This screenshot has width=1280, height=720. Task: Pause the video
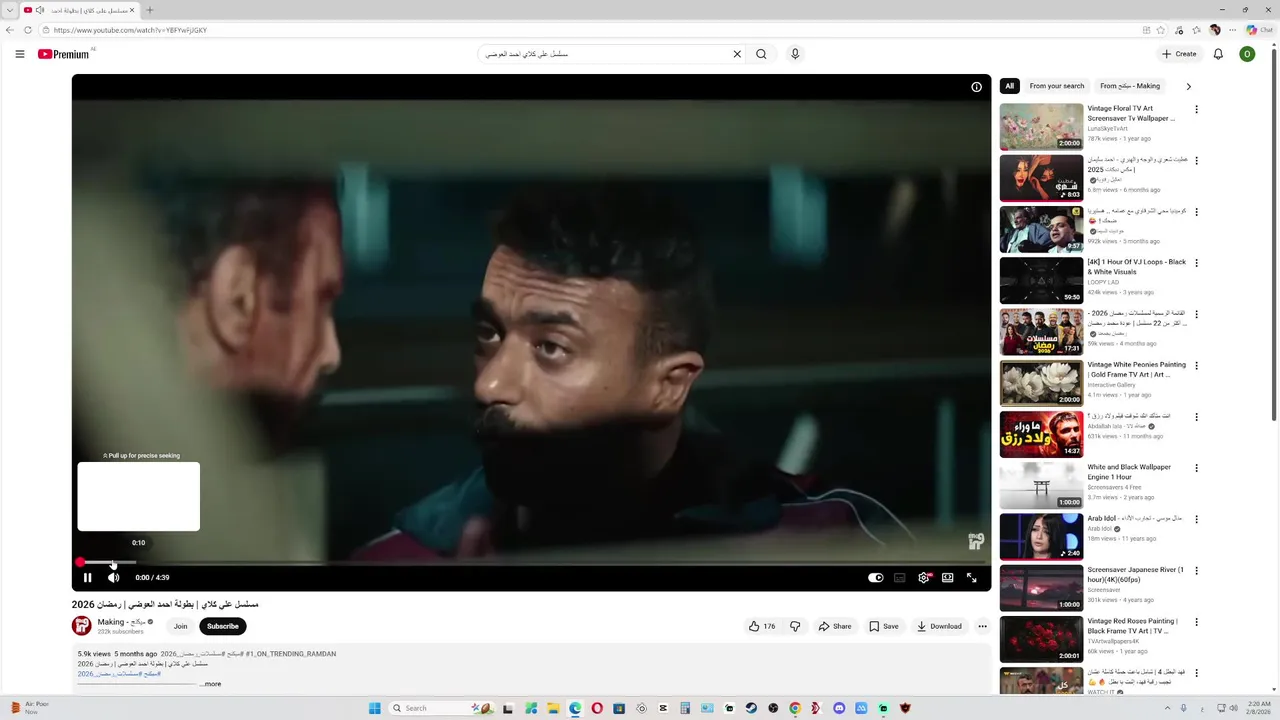point(87,577)
